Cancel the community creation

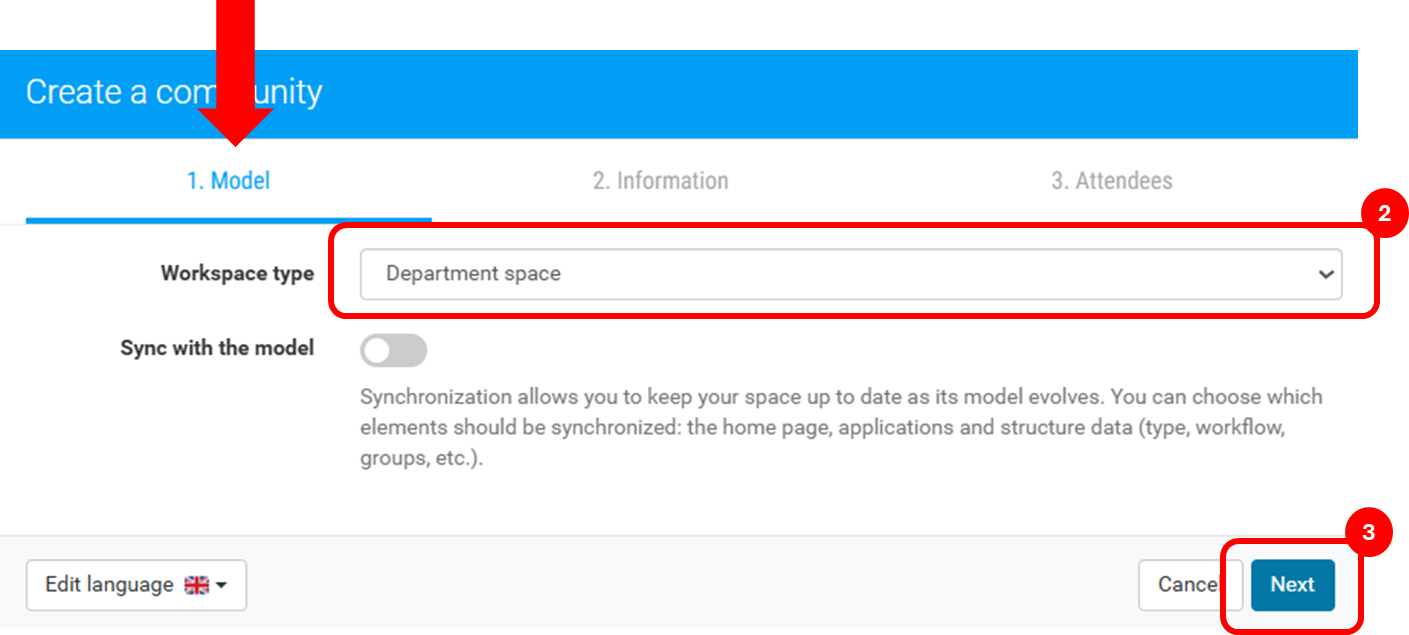1189,585
